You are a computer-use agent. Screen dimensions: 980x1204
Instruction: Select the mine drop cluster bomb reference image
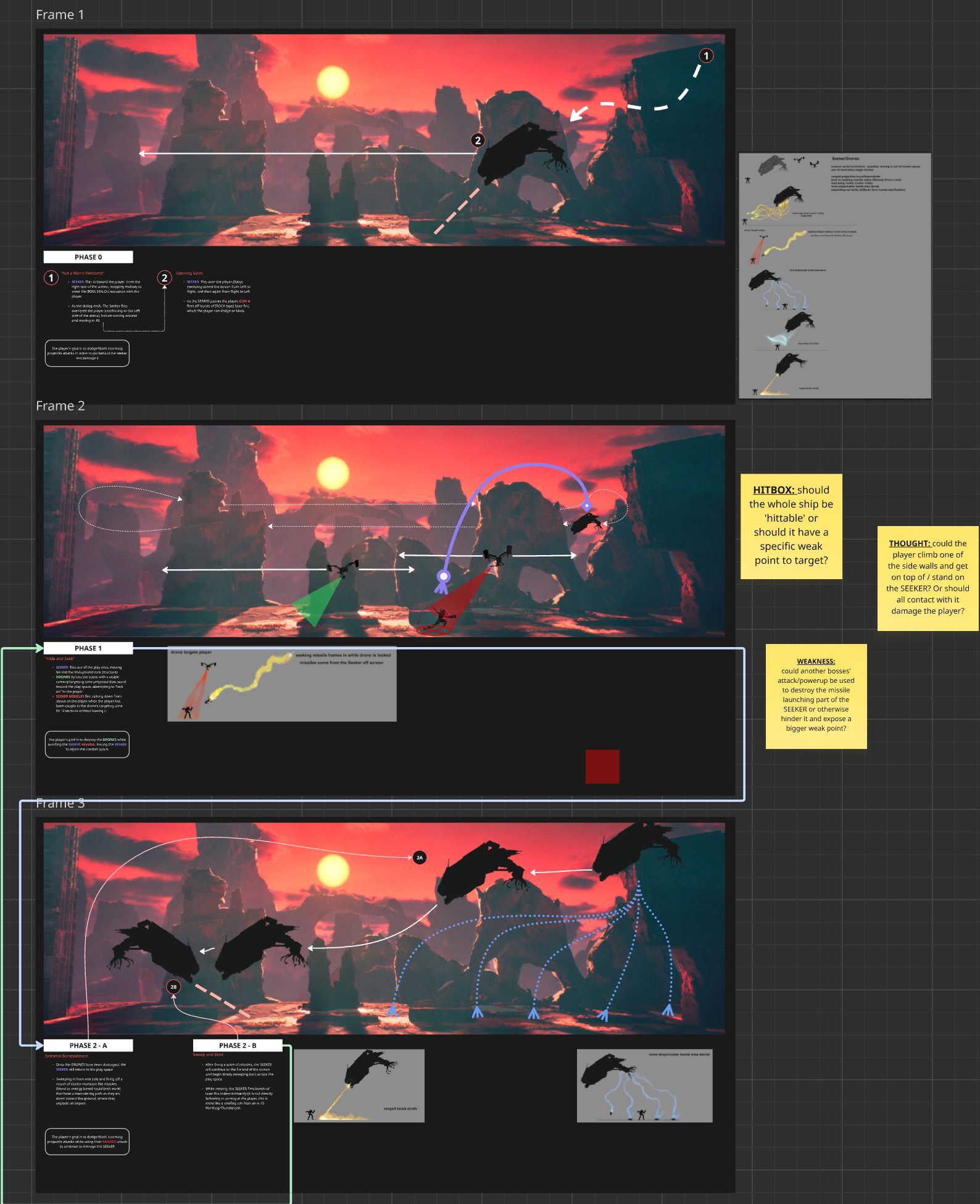[644, 1085]
